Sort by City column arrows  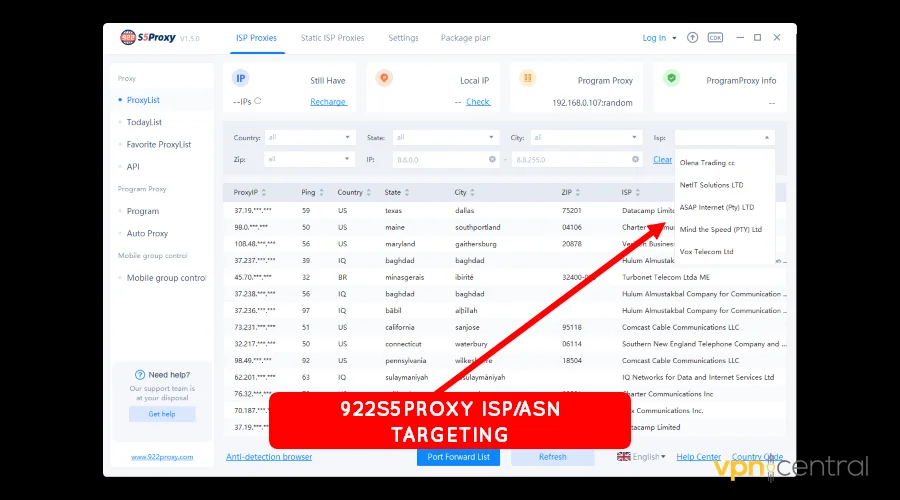click(x=472, y=192)
